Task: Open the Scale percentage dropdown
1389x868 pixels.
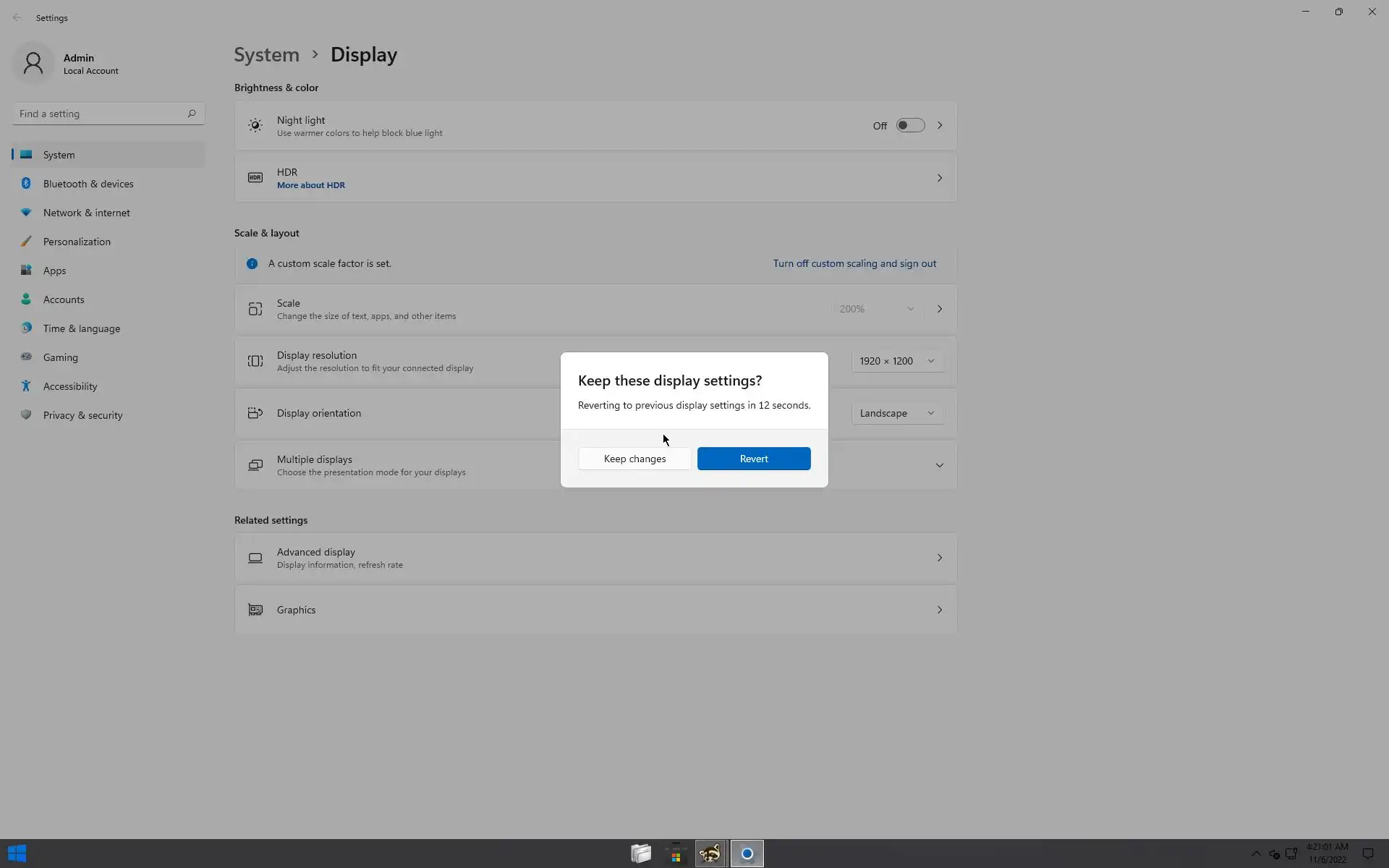Action: pyautogui.click(x=876, y=309)
